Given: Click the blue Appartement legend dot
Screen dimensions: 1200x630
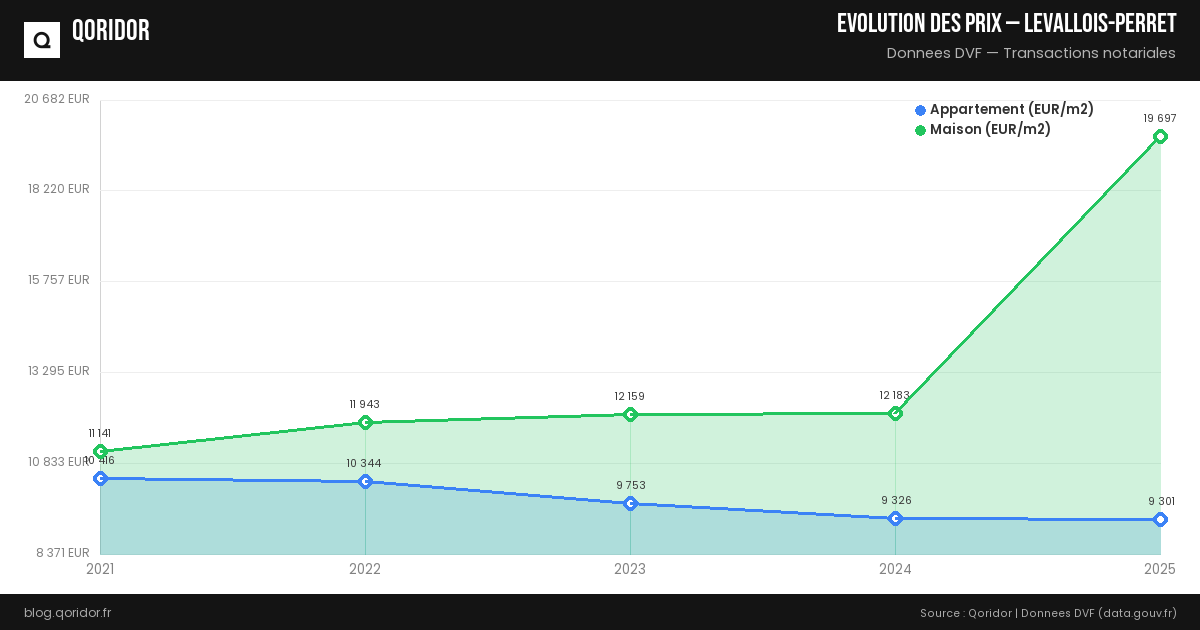Looking at the screenshot, I should click(920, 110).
